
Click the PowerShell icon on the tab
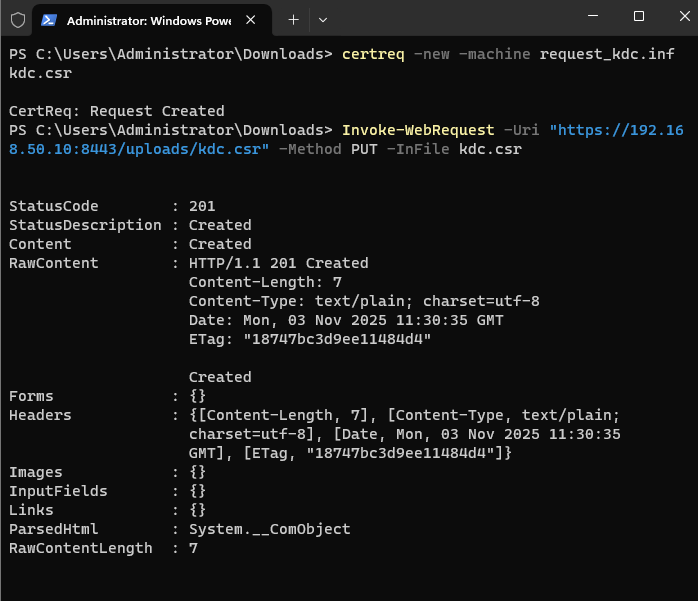[48, 20]
